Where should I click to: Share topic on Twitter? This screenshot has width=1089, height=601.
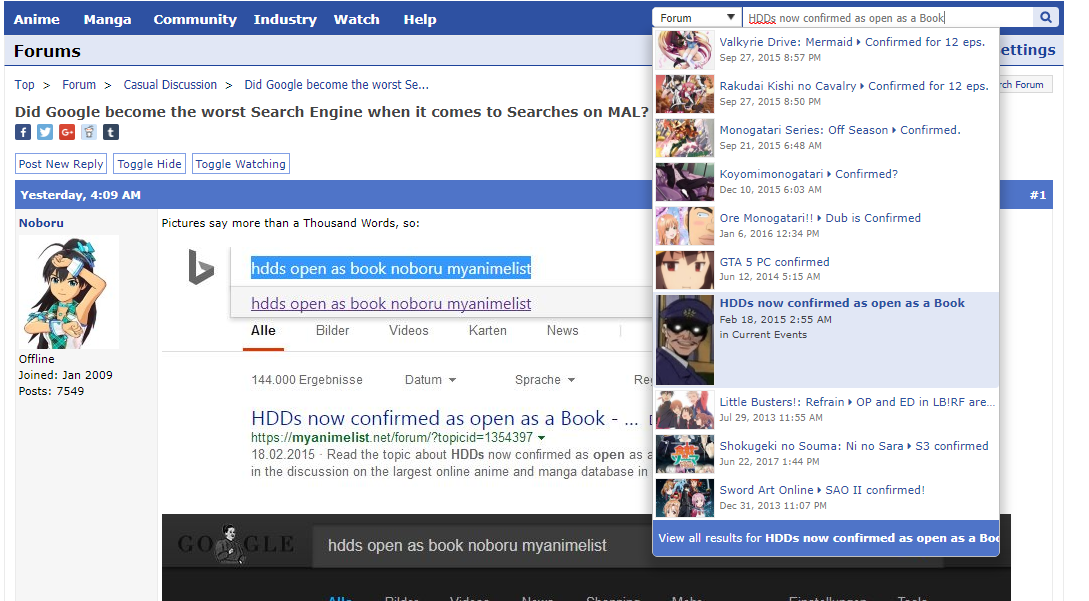point(45,132)
